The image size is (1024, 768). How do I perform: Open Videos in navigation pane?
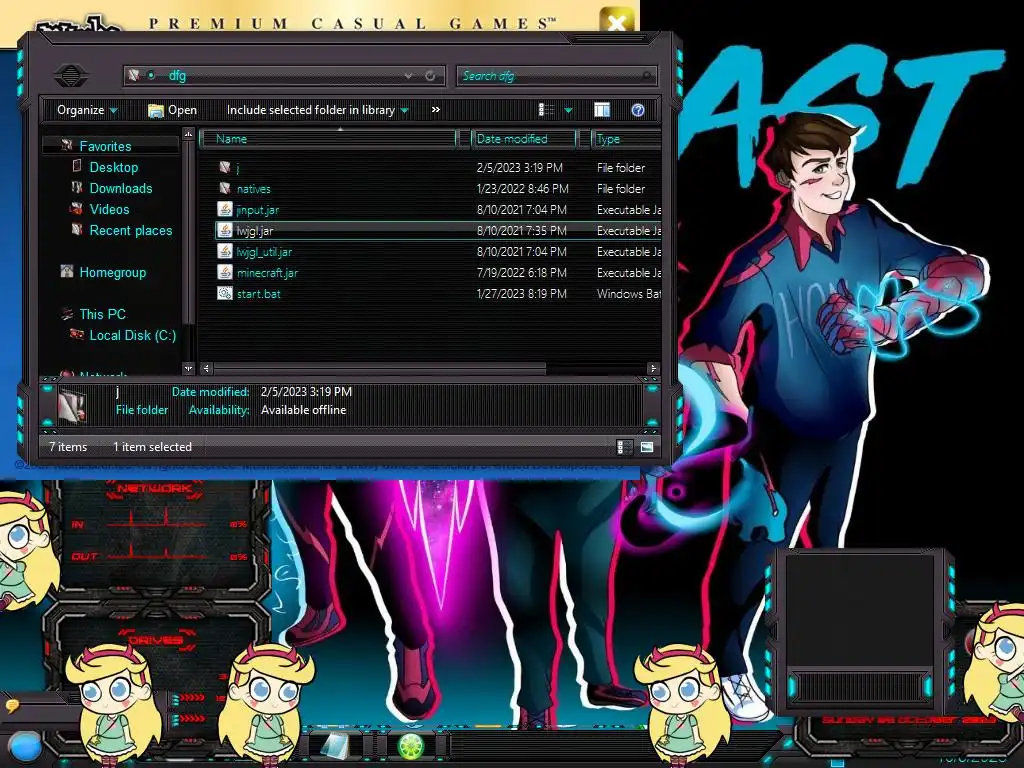click(109, 209)
